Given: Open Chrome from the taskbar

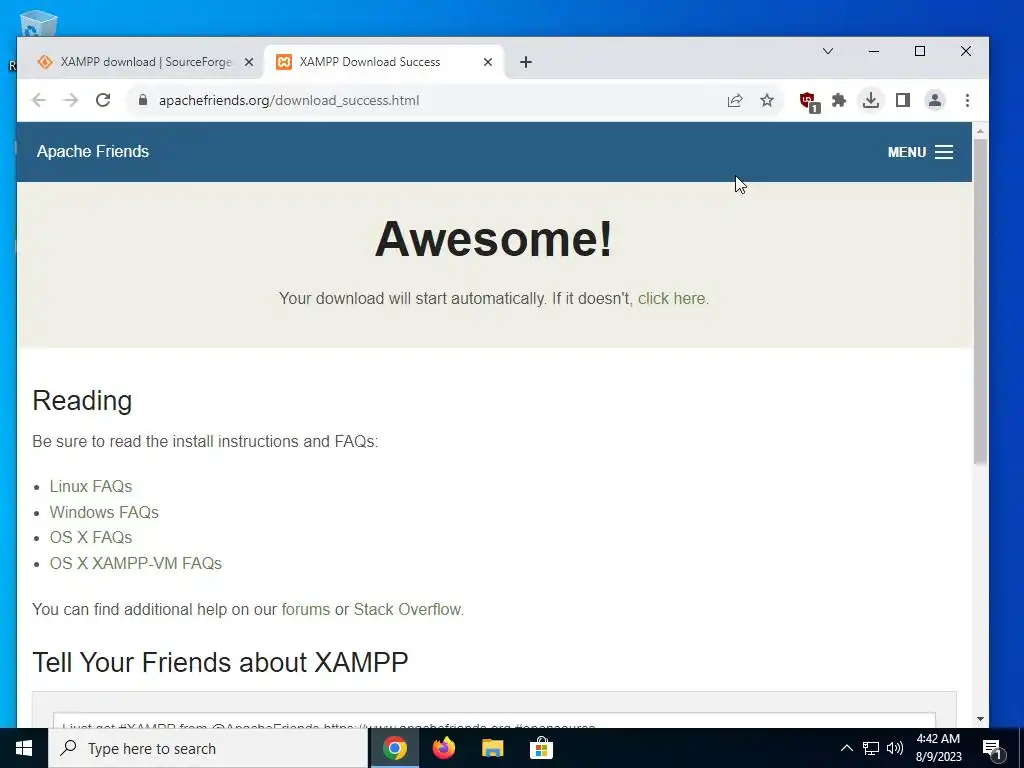Looking at the screenshot, I should point(395,748).
